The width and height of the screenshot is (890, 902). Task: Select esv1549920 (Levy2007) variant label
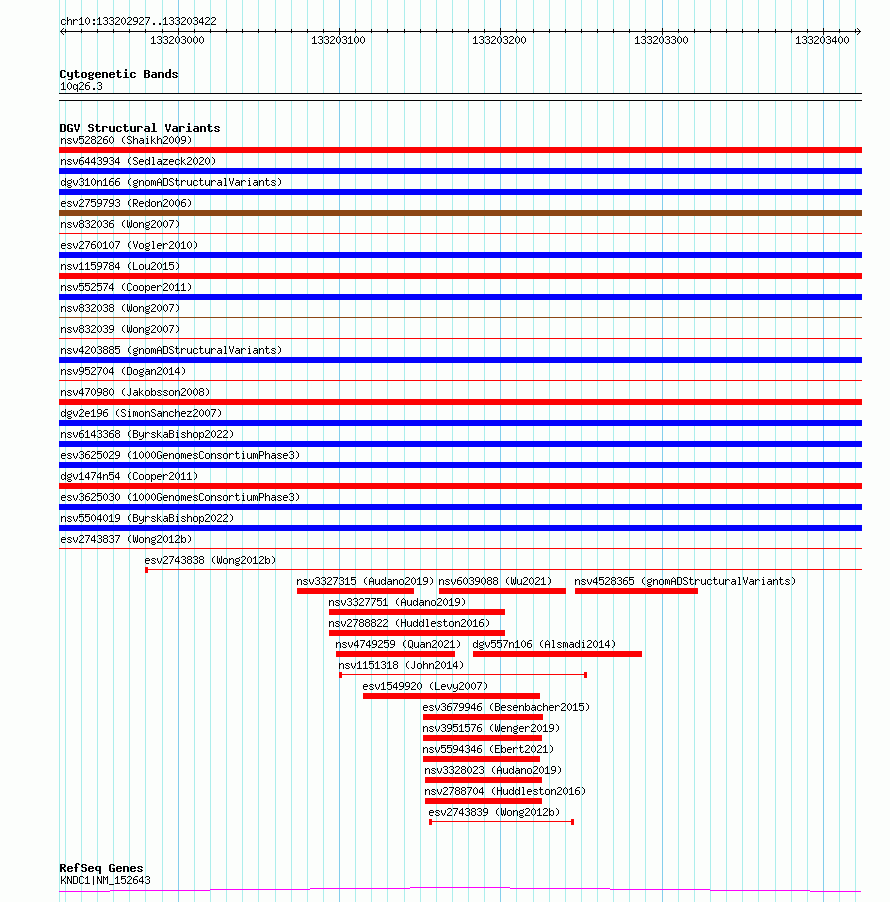point(425,686)
